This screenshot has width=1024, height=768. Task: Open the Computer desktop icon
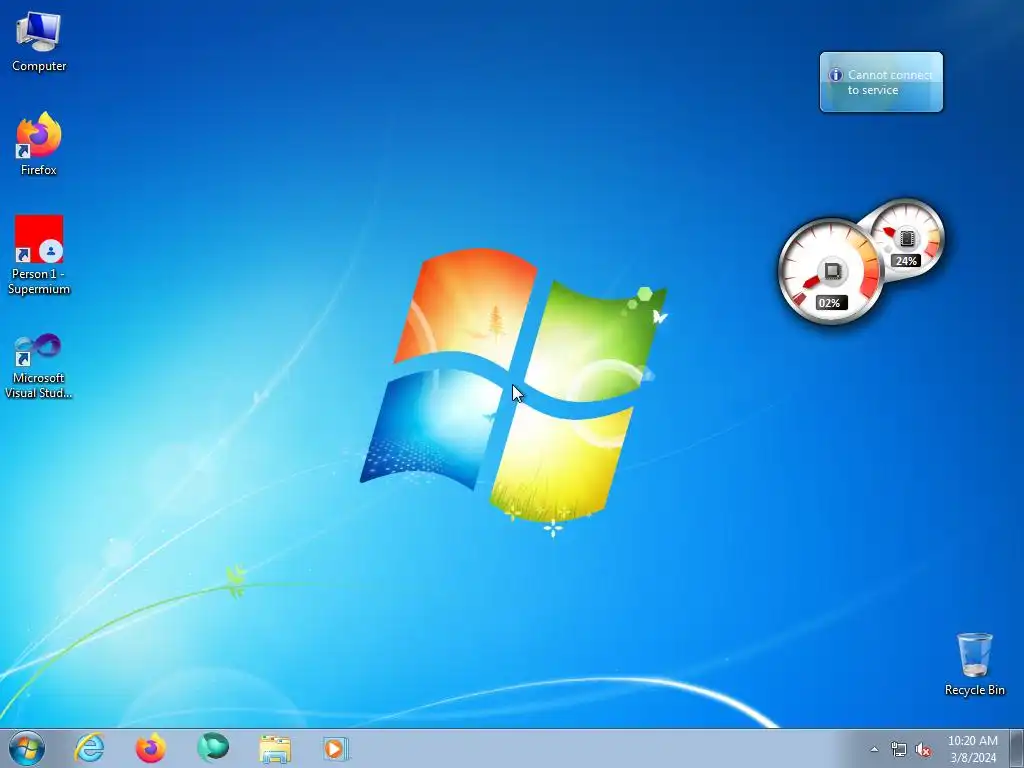39,40
